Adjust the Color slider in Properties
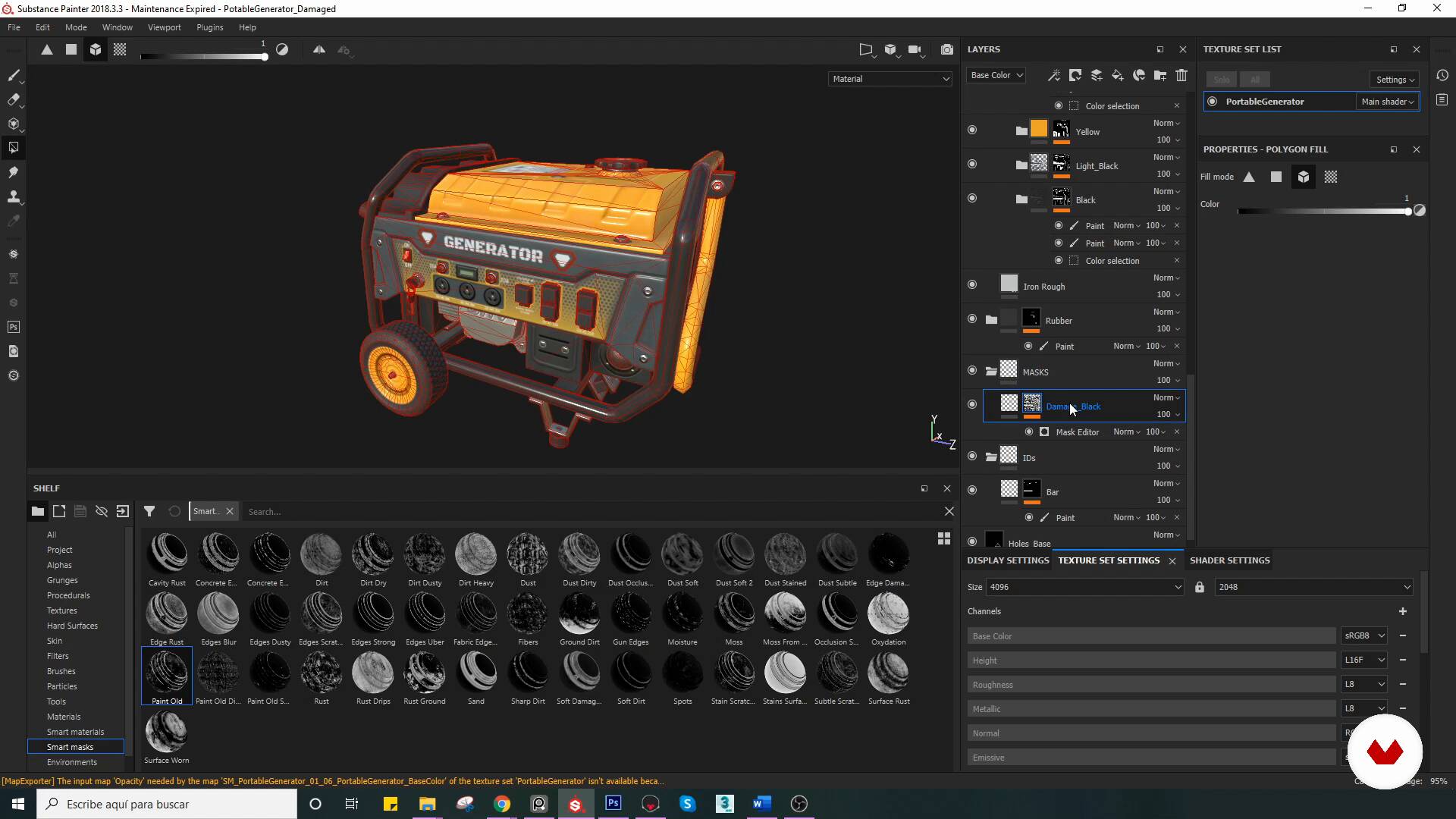The width and height of the screenshot is (1456, 819). coord(1323,211)
